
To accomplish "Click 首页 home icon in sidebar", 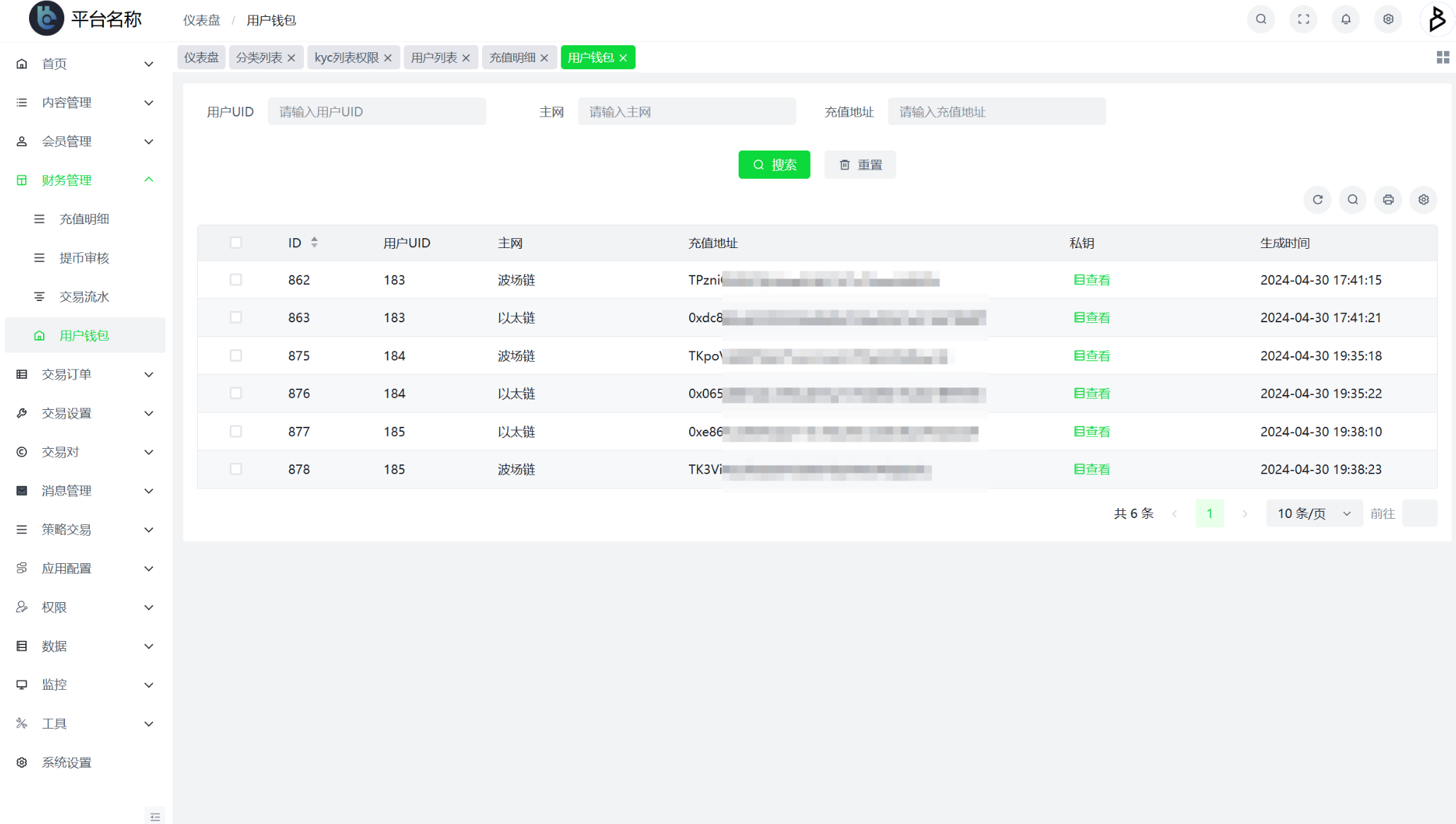I will point(22,64).
